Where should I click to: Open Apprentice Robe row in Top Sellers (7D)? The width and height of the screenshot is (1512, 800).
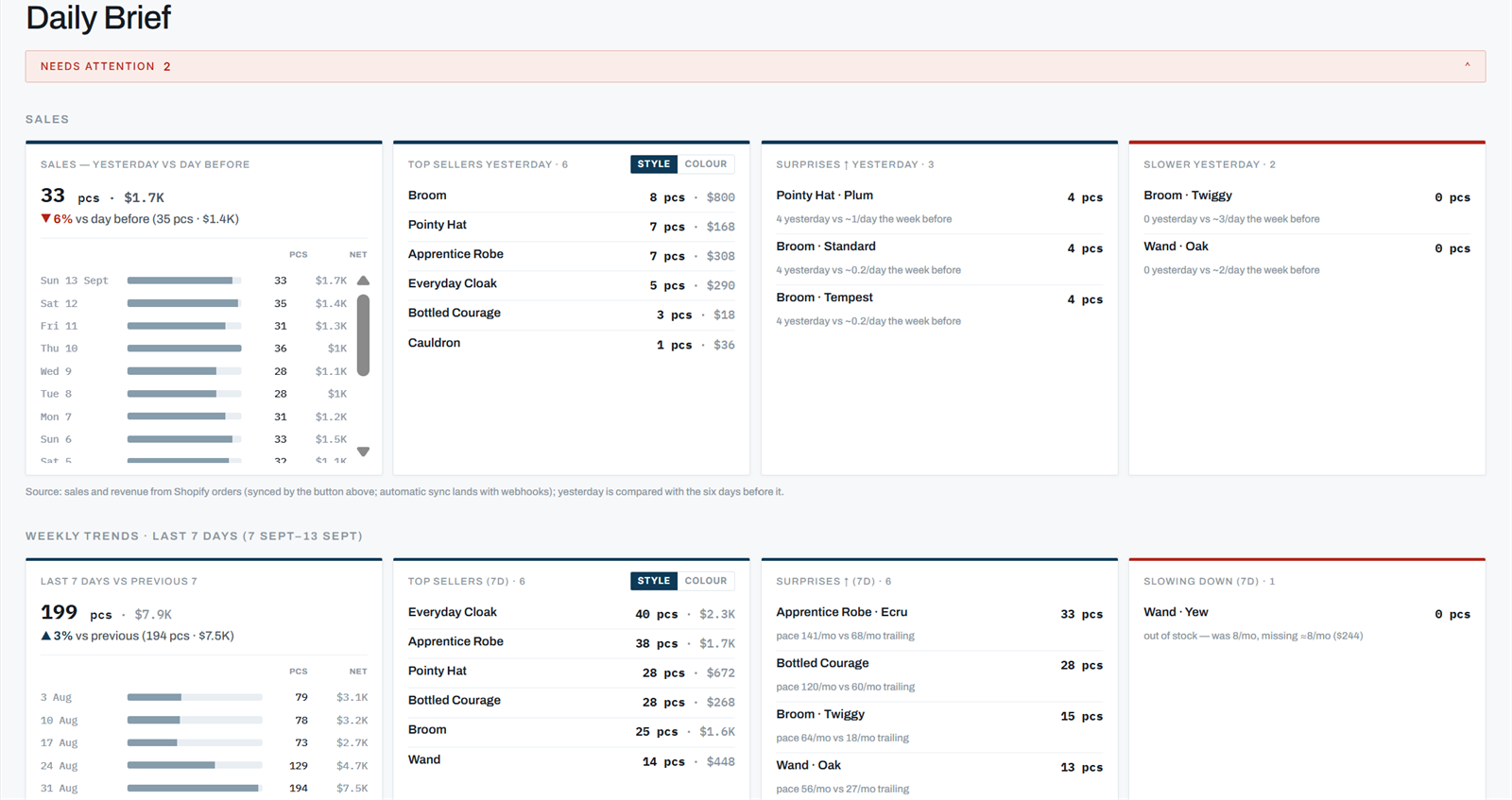click(x=571, y=642)
